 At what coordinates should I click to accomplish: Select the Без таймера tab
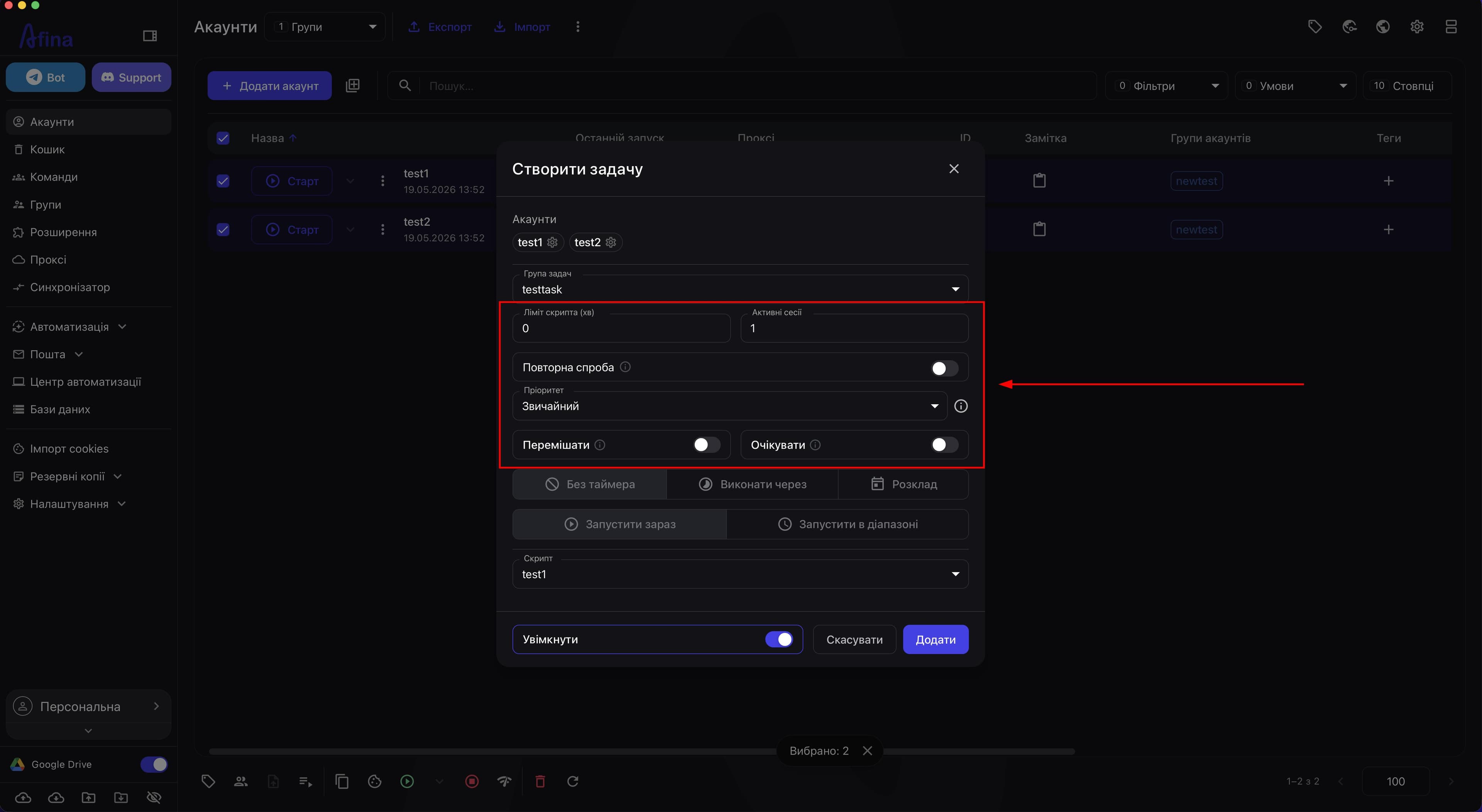tap(590, 484)
